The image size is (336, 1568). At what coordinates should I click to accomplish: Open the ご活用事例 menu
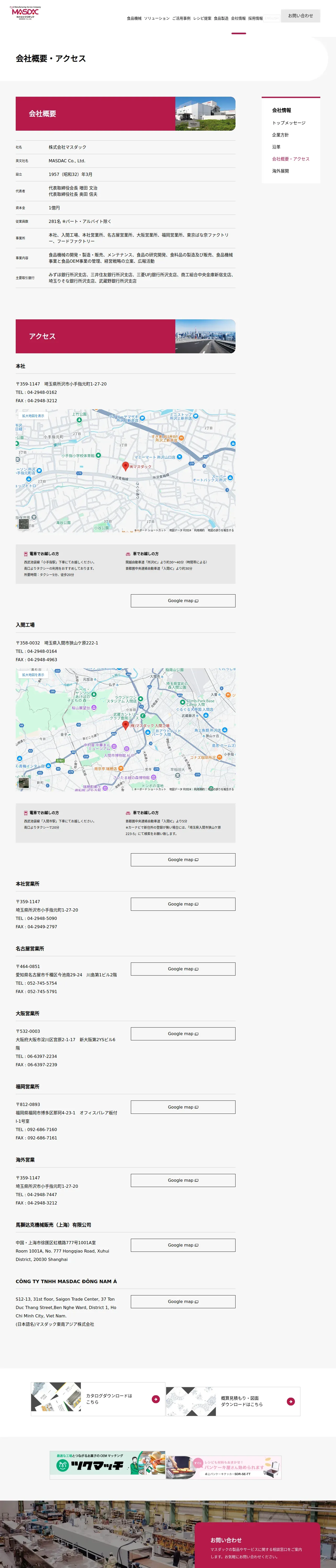pos(181,18)
